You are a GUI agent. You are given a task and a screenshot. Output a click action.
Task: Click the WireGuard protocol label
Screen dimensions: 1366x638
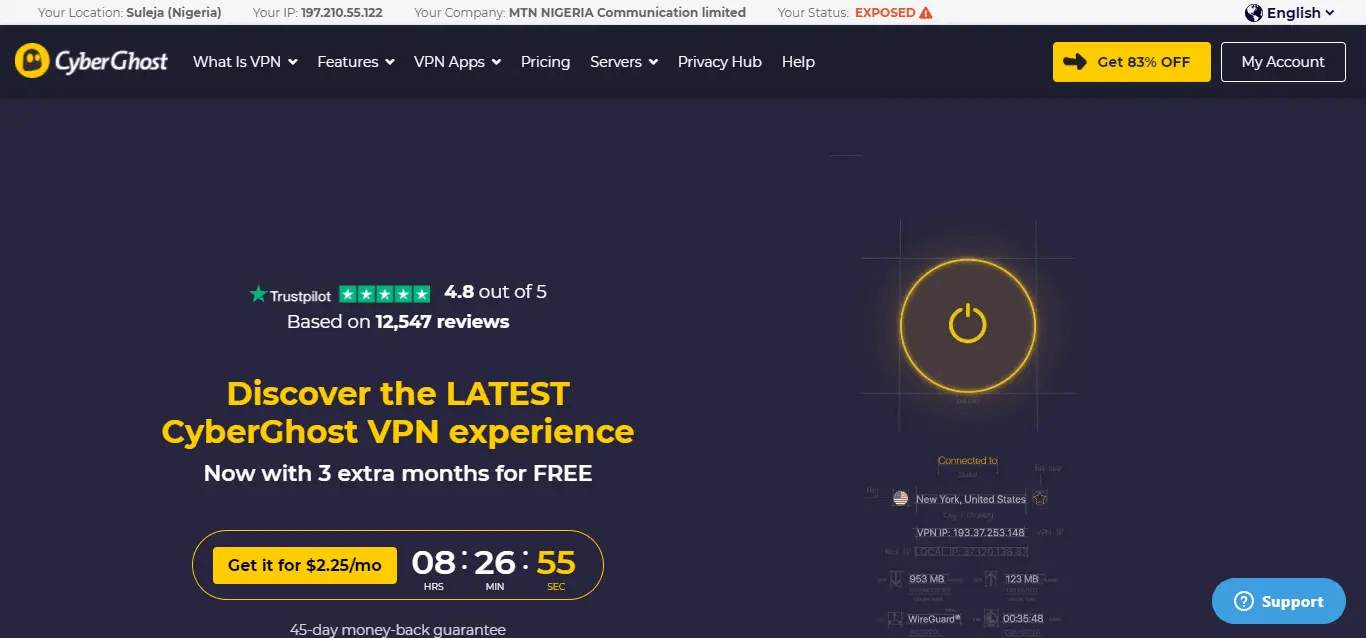934,618
